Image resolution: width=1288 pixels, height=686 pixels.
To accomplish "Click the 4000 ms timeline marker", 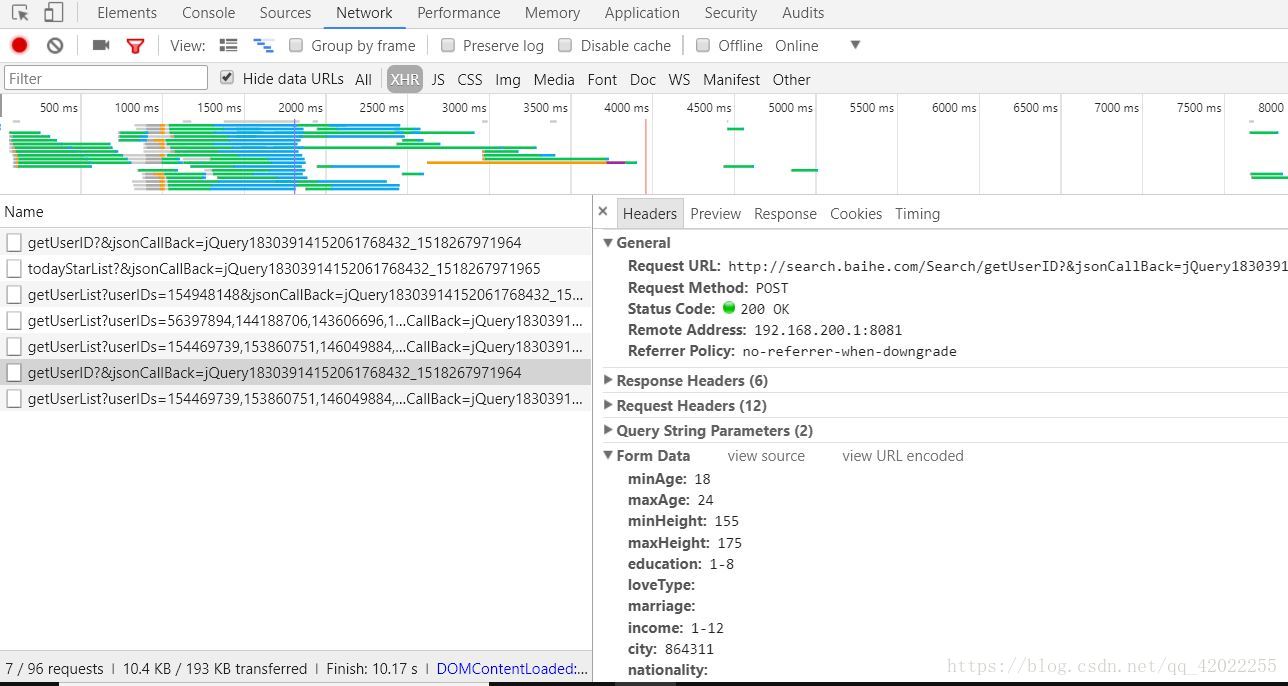I will click(x=626, y=108).
